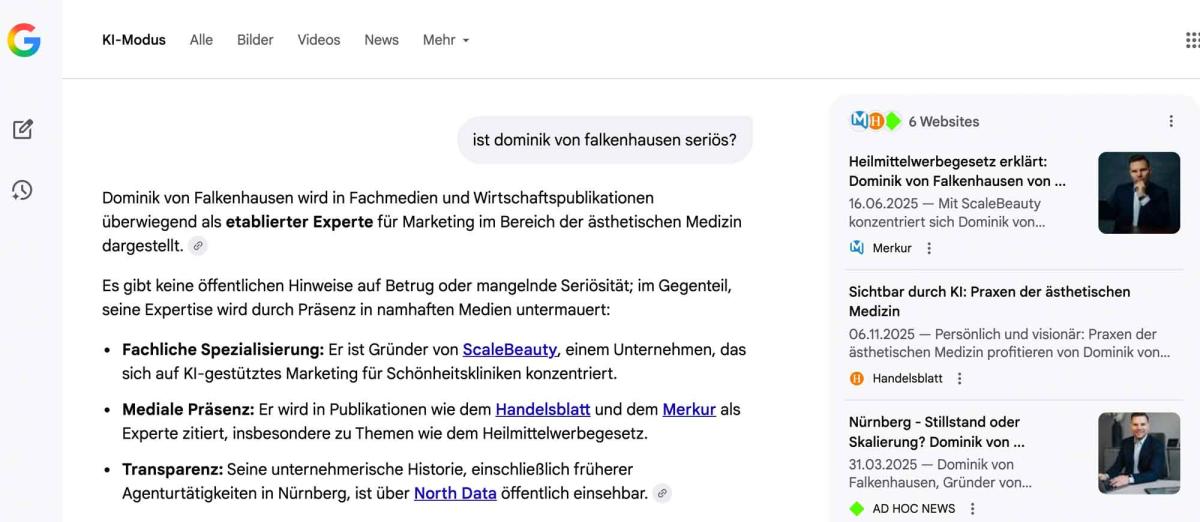
Task: Switch to the Alle tab
Action: [x=201, y=40]
